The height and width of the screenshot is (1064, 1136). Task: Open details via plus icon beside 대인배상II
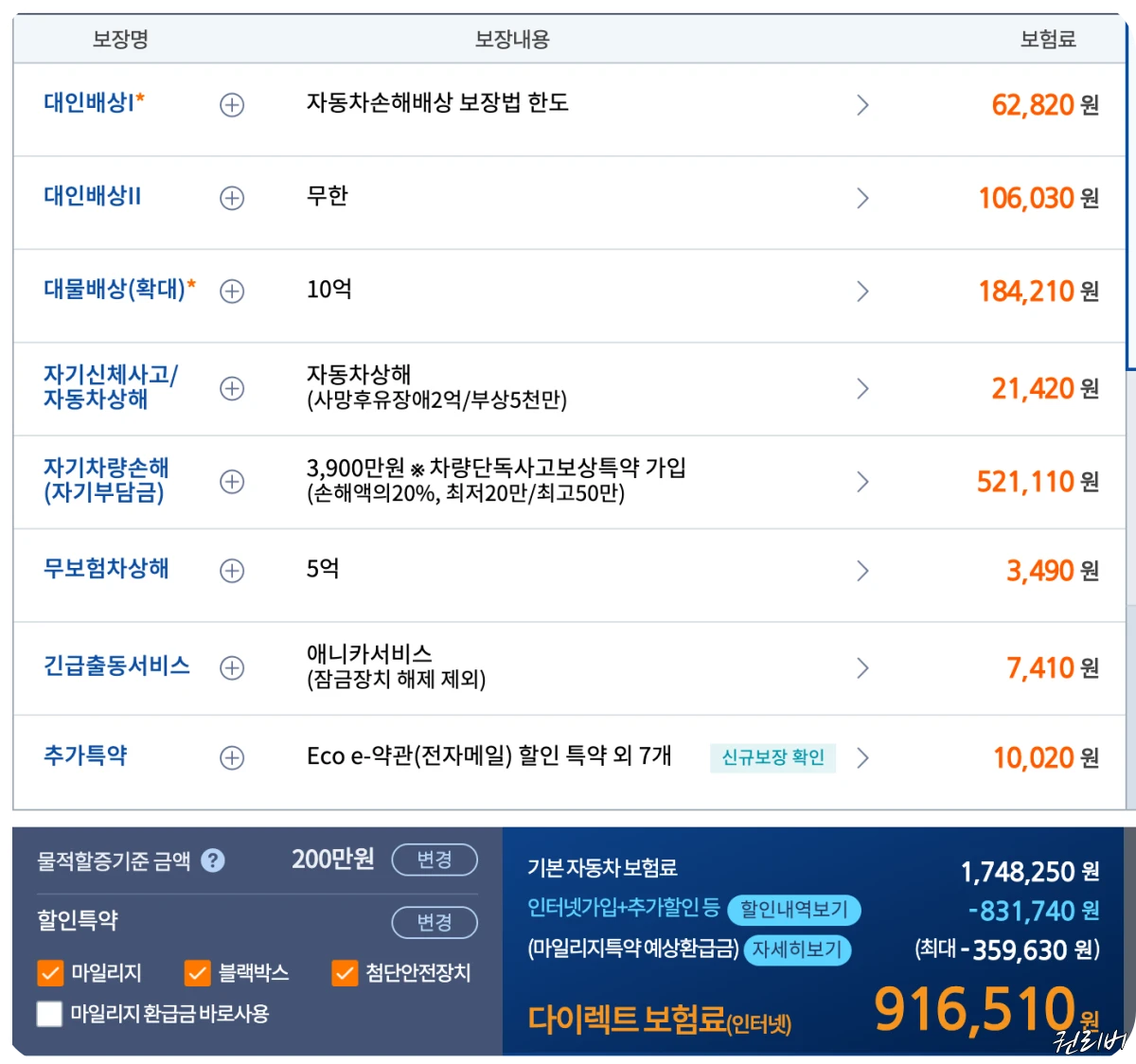coord(231,198)
